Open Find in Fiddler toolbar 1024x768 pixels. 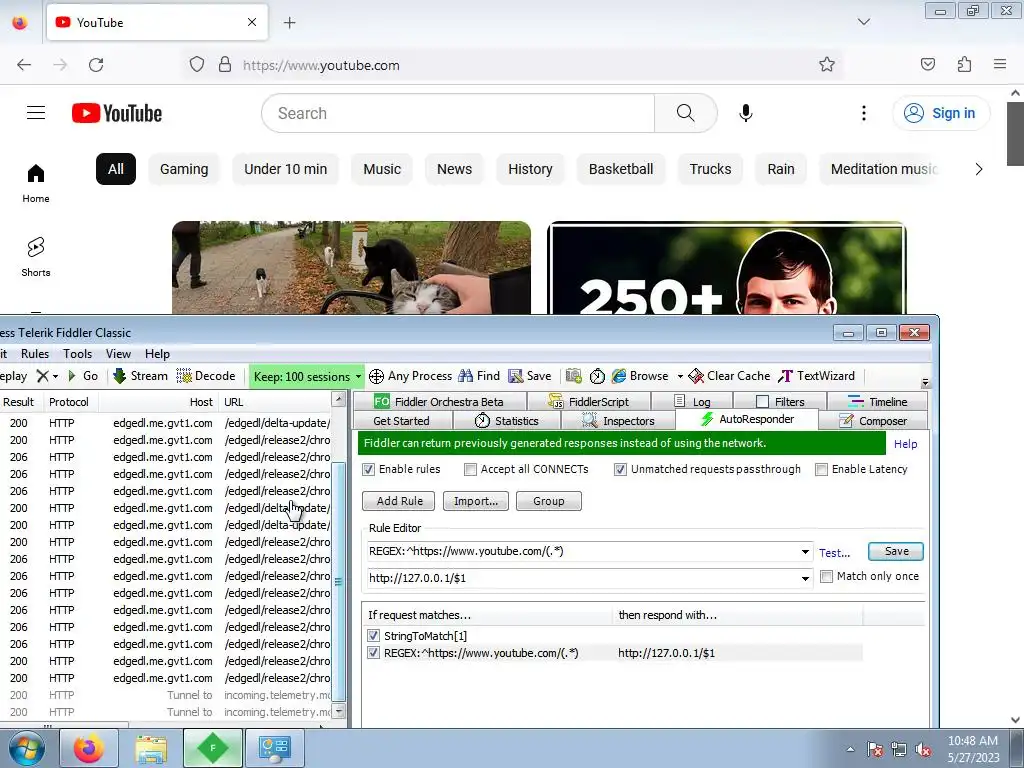[479, 376]
